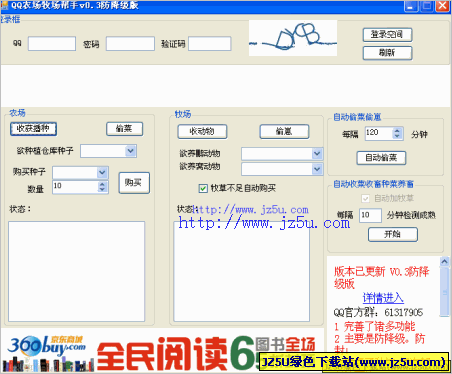The image size is (452, 374).
Task: Click the 登录空间 login button
Action: 387,35
